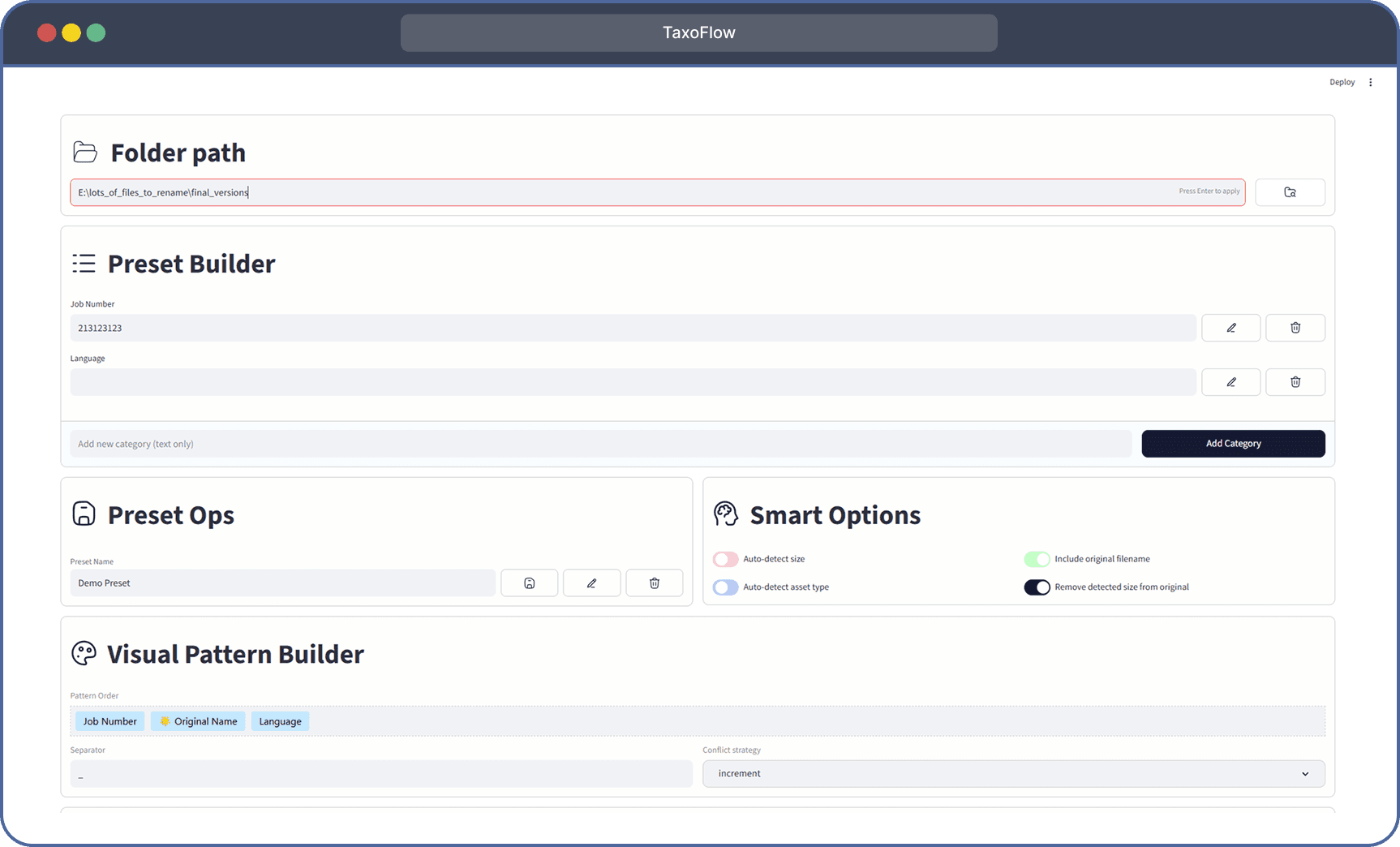
Task: Edit the Language category via its pencil icon
Action: (1230, 381)
